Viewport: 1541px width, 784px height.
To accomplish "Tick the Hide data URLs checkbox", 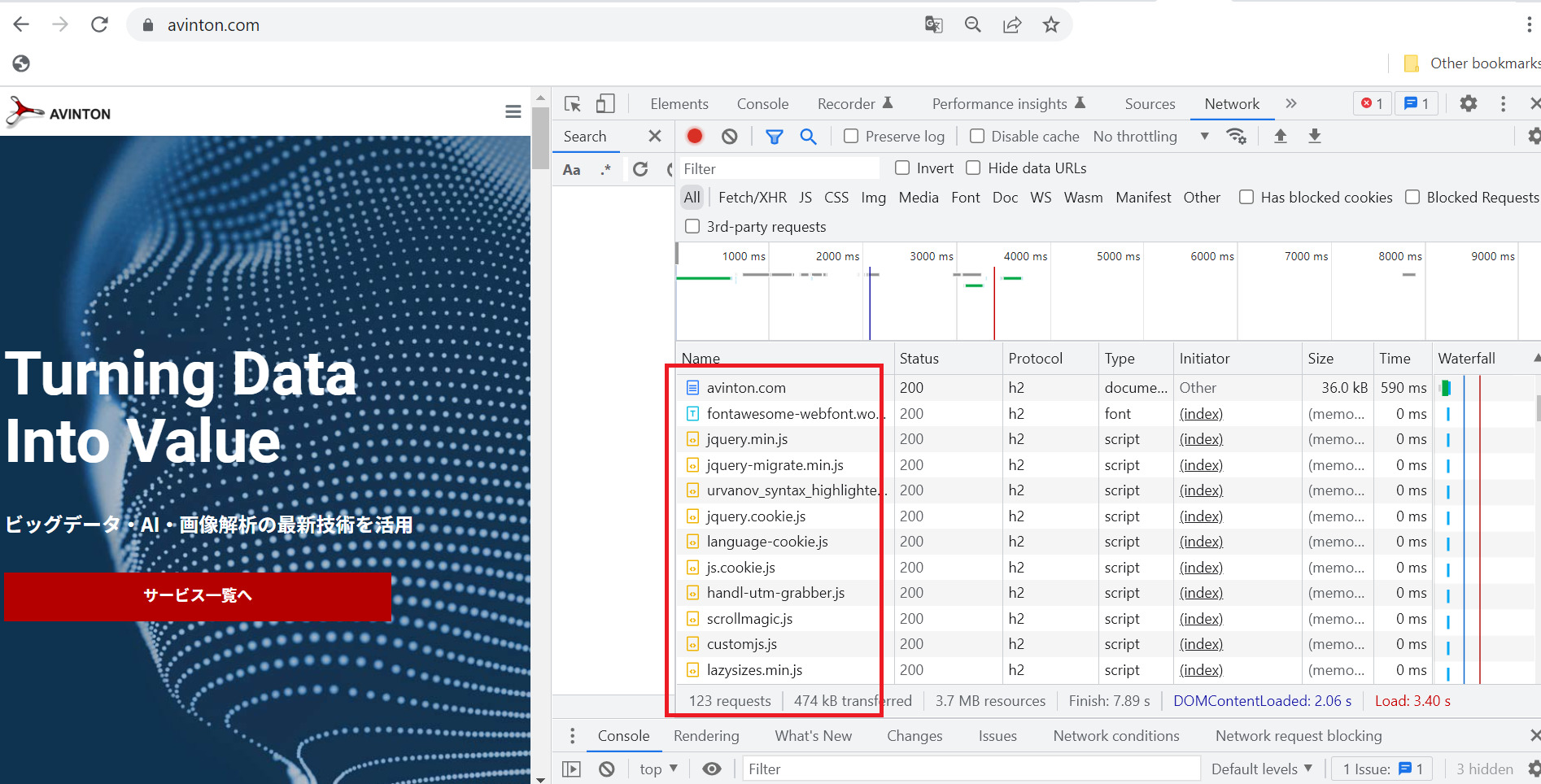I will click(x=973, y=168).
